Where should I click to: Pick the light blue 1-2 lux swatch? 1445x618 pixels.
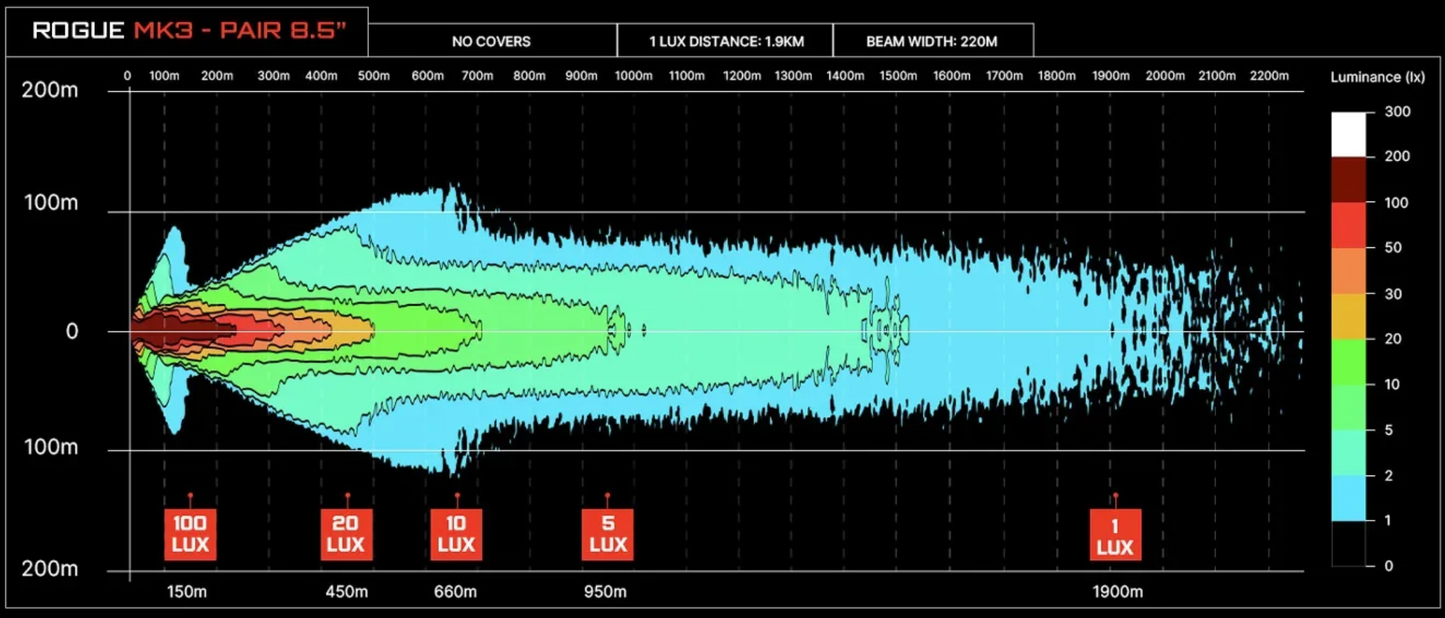coord(1357,498)
